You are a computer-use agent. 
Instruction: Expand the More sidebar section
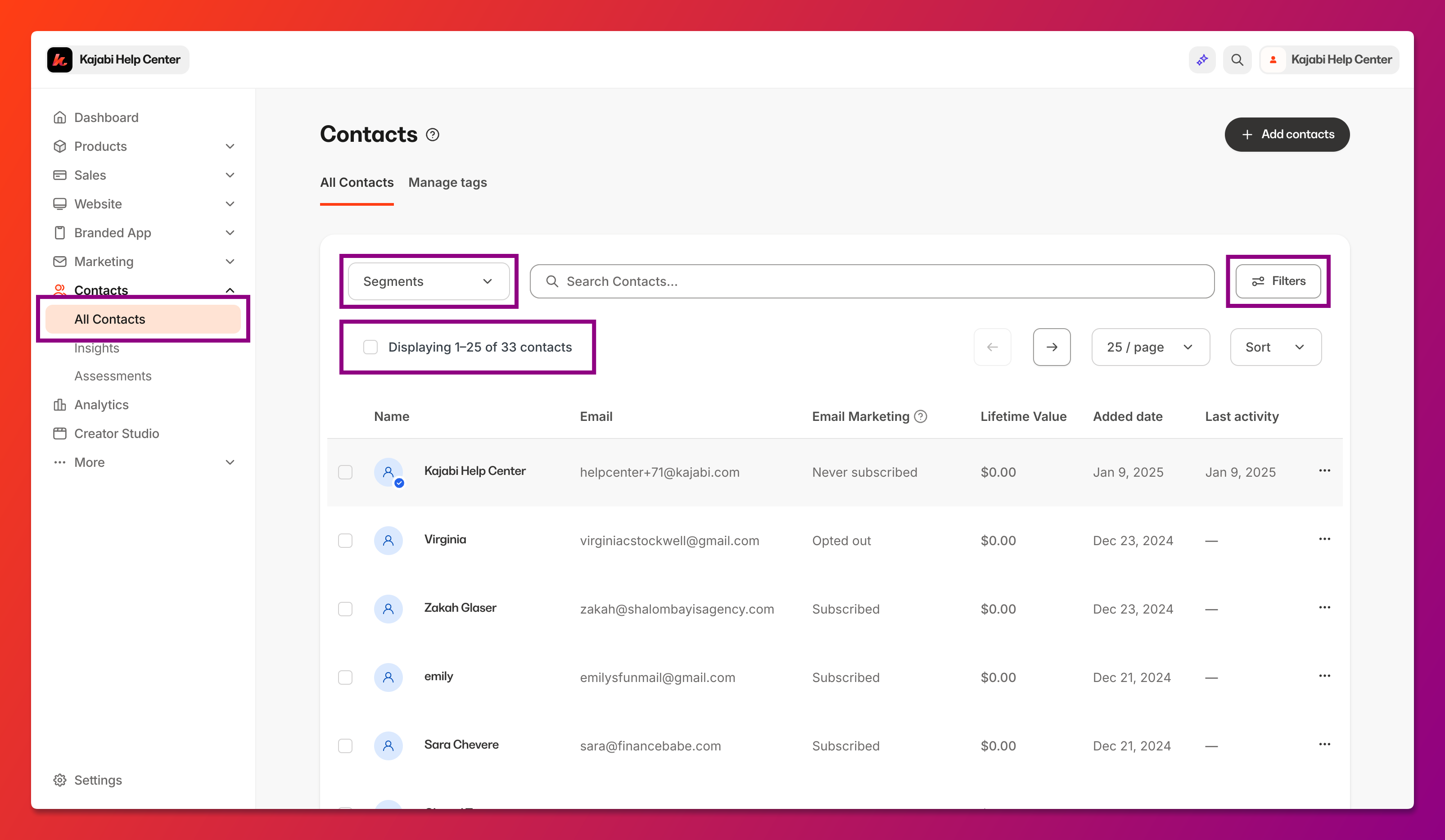click(x=230, y=462)
